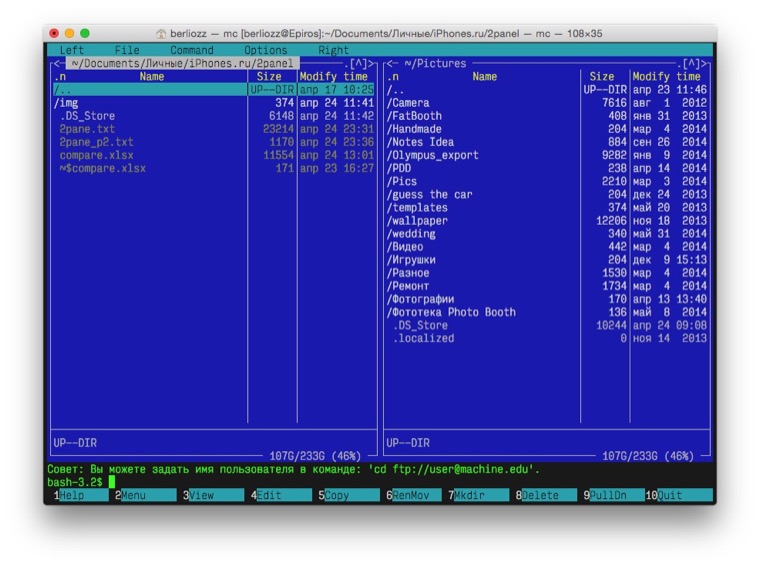Viewport: 760px width, 567px height.
Task: Toggle left panel .n sort indicator
Action: pyautogui.click(x=60, y=77)
